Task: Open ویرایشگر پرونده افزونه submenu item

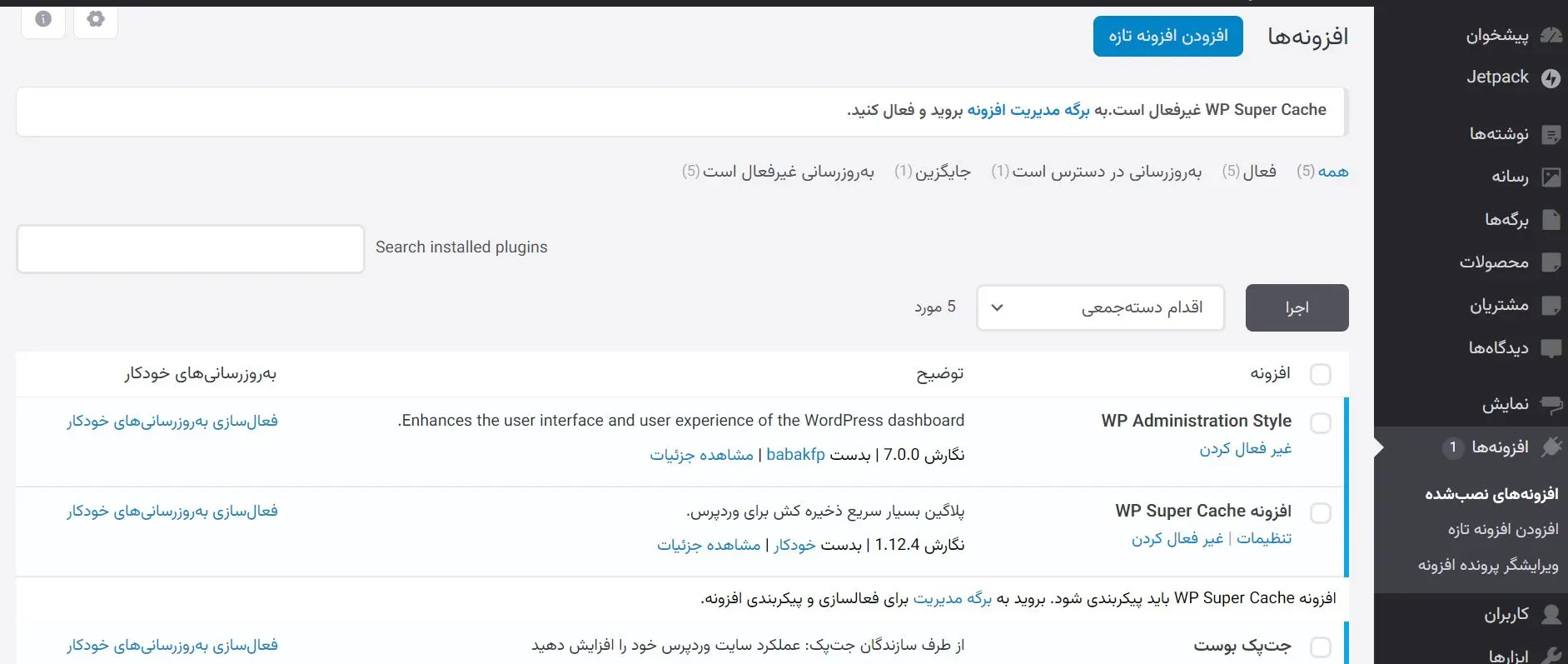Action: tap(1488, 565)
